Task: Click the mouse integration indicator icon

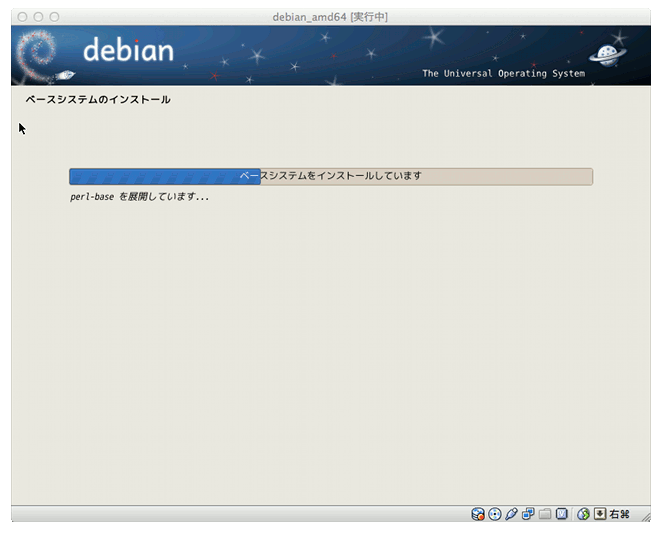Action: pyautogui.click(x=584, y=514)
